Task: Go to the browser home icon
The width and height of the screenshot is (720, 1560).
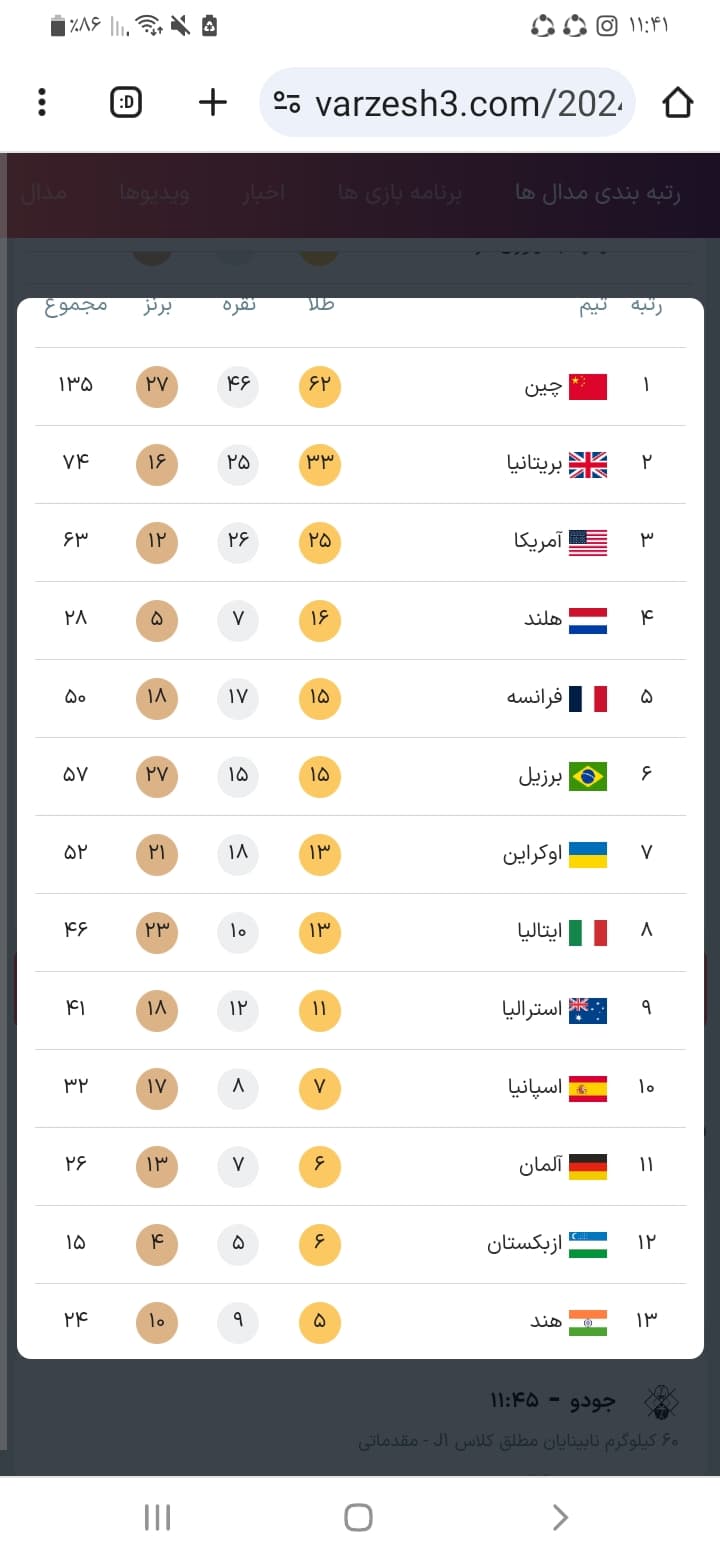Action: (677, 102)
